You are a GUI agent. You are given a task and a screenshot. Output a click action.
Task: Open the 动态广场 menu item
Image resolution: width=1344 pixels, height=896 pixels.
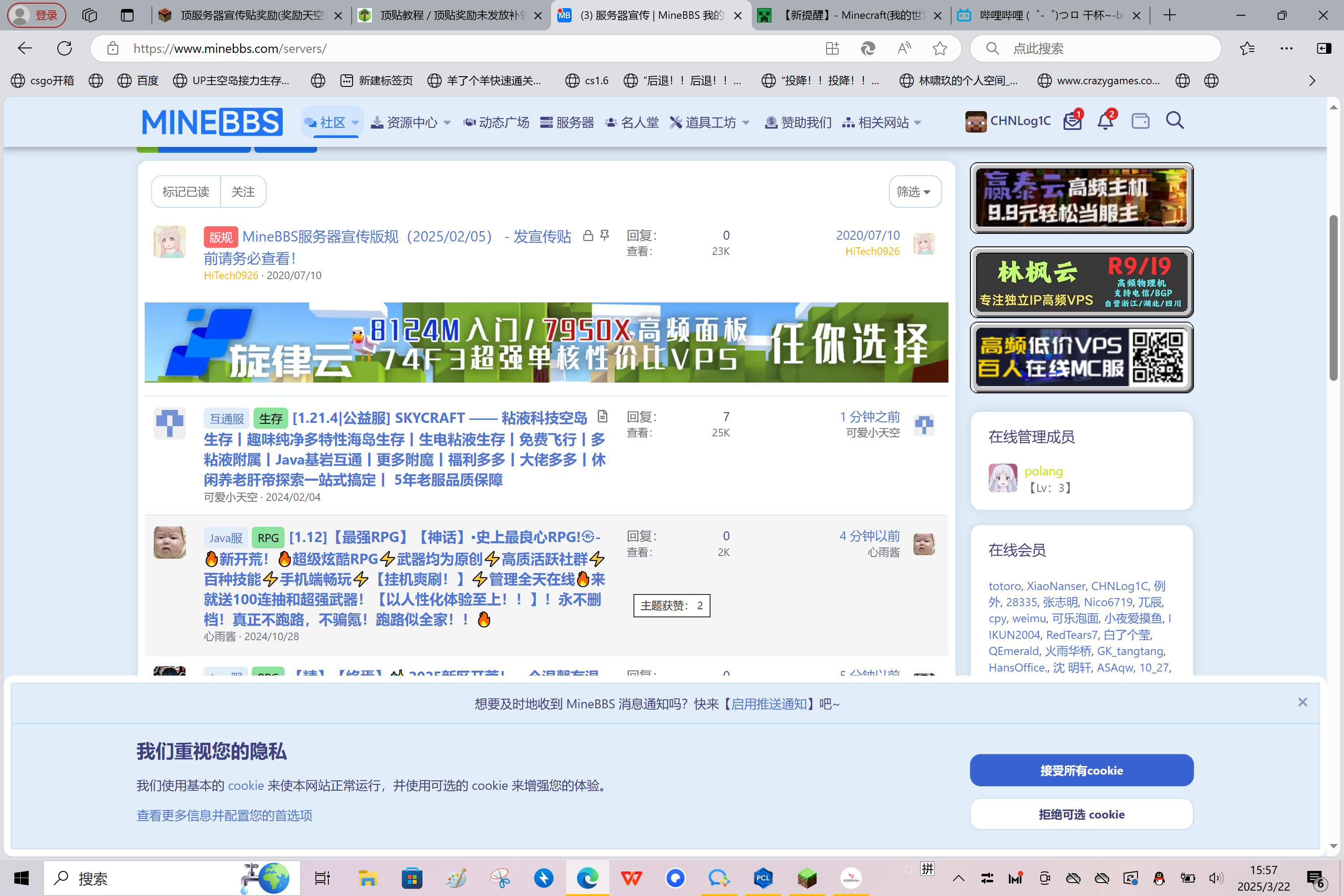point(496,122)
